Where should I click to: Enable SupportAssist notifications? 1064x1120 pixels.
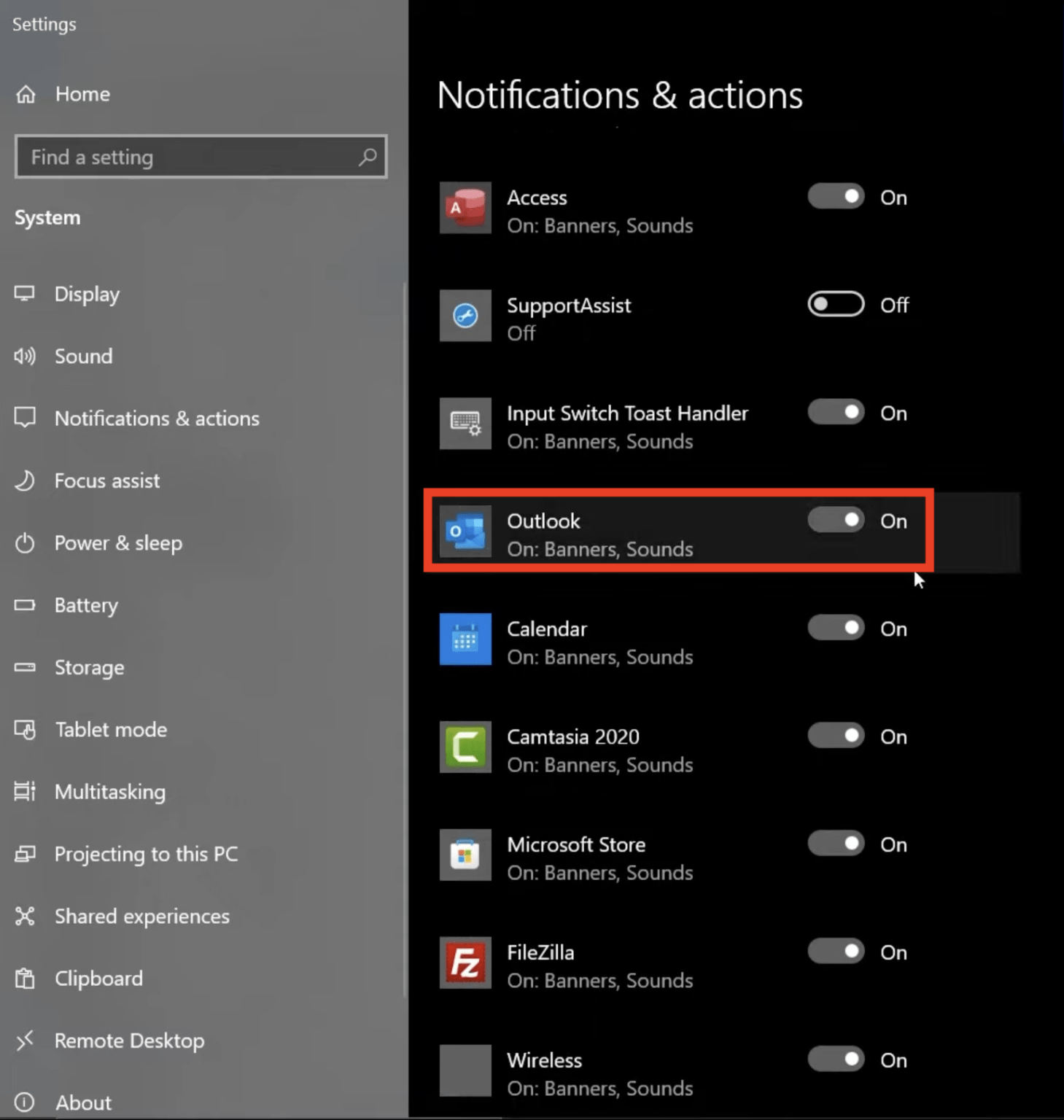835,304
